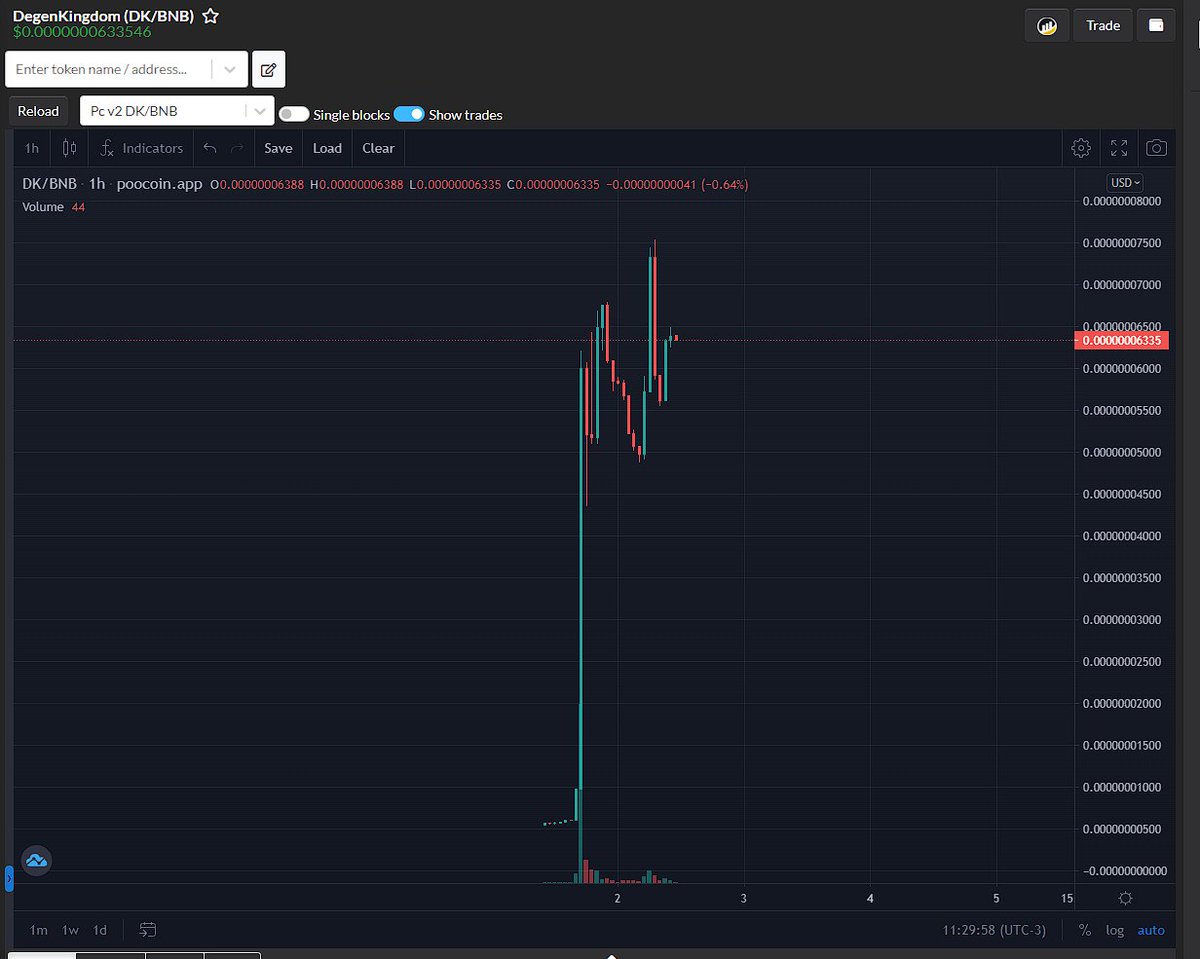The image size is (1200, 959).
Task: Take a chart snapshot with the camera icon
Action: (x=1156, y=147)
